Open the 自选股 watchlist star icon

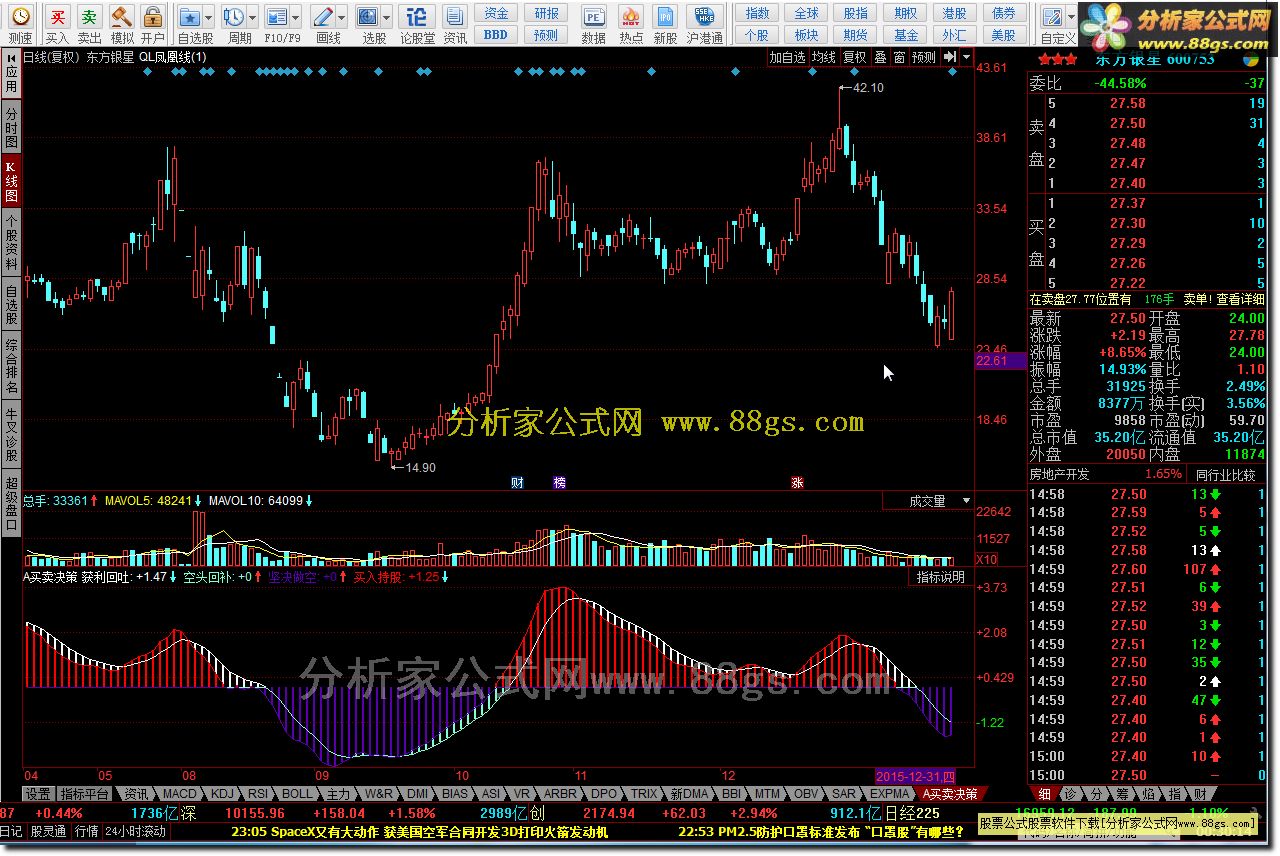click(189, 17)
